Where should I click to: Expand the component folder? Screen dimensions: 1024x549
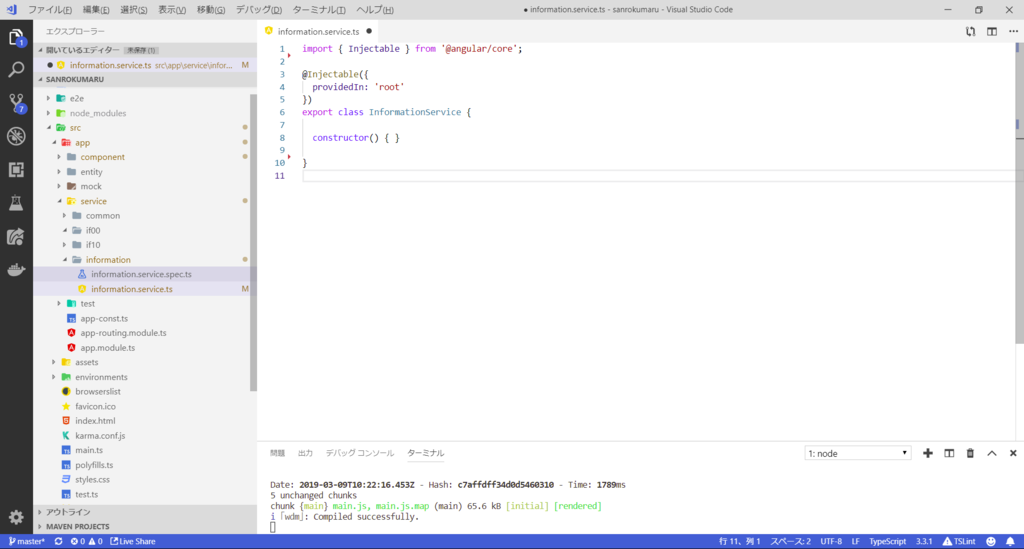coord(103,157)
